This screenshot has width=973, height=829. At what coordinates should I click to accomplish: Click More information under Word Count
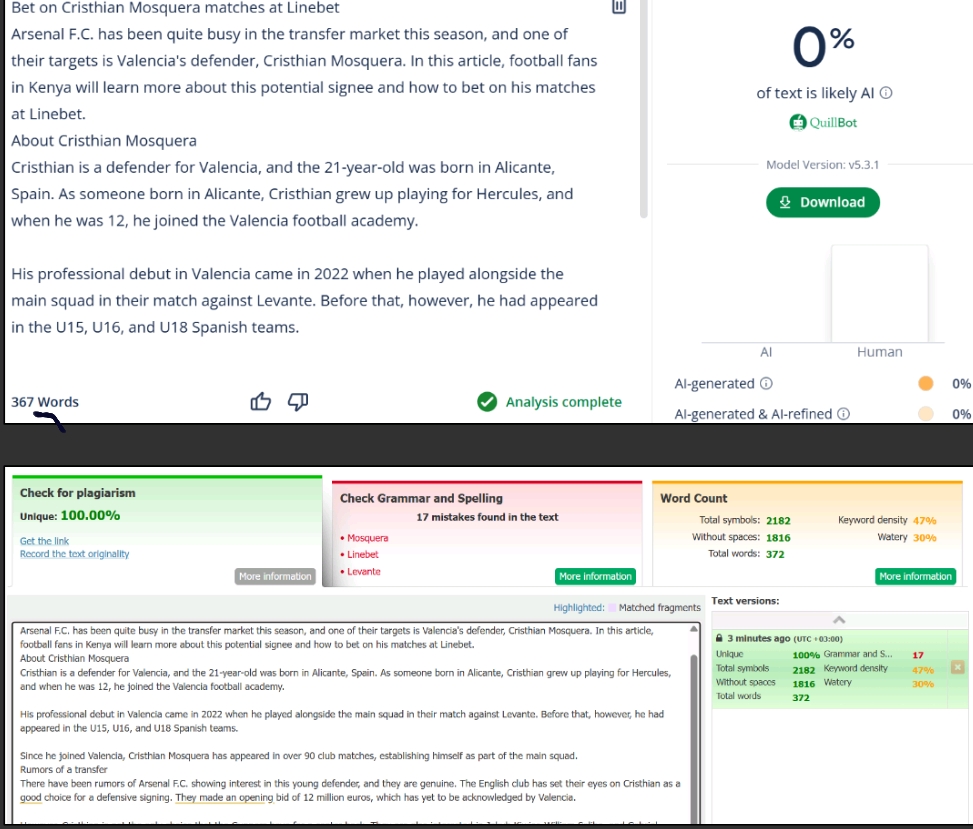[x=915, y=576]
